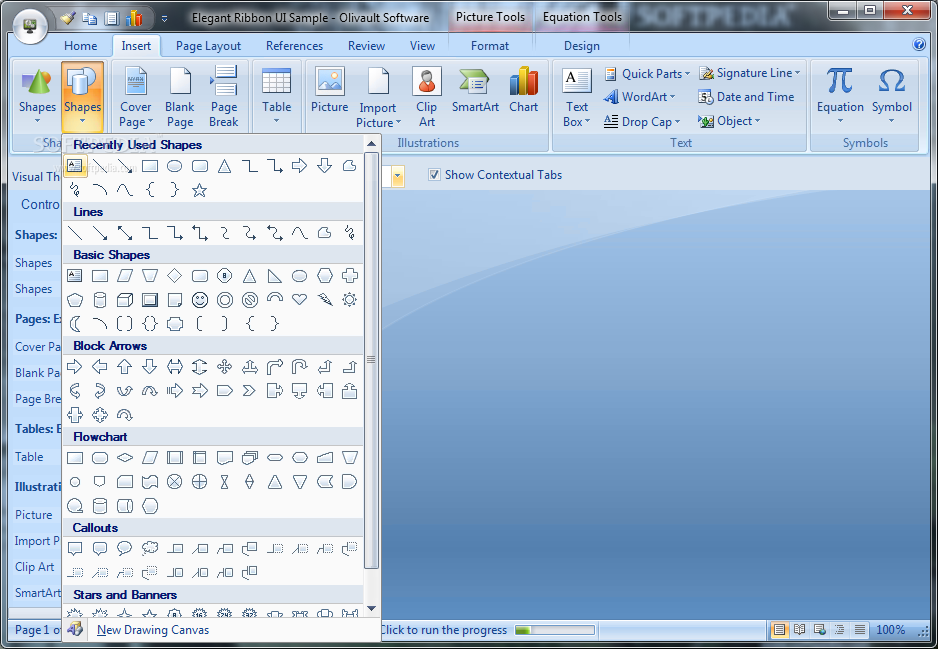The image size is (938, 649).
Task: Pick the flowchart summing junction shape
Action: pyautogui.click(x=174, y=482)
